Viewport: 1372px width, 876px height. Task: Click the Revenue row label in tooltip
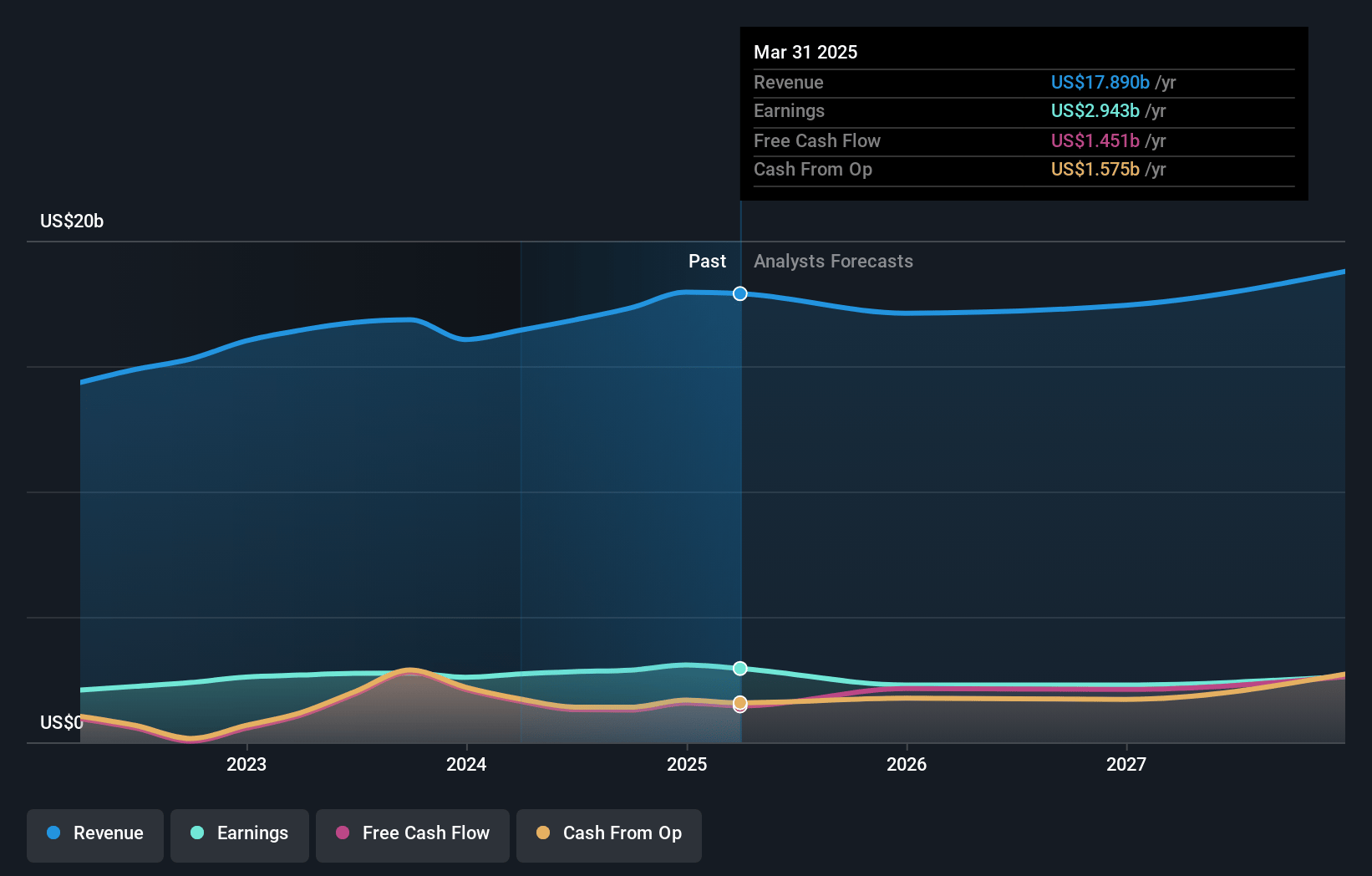[x=789, y=83]
